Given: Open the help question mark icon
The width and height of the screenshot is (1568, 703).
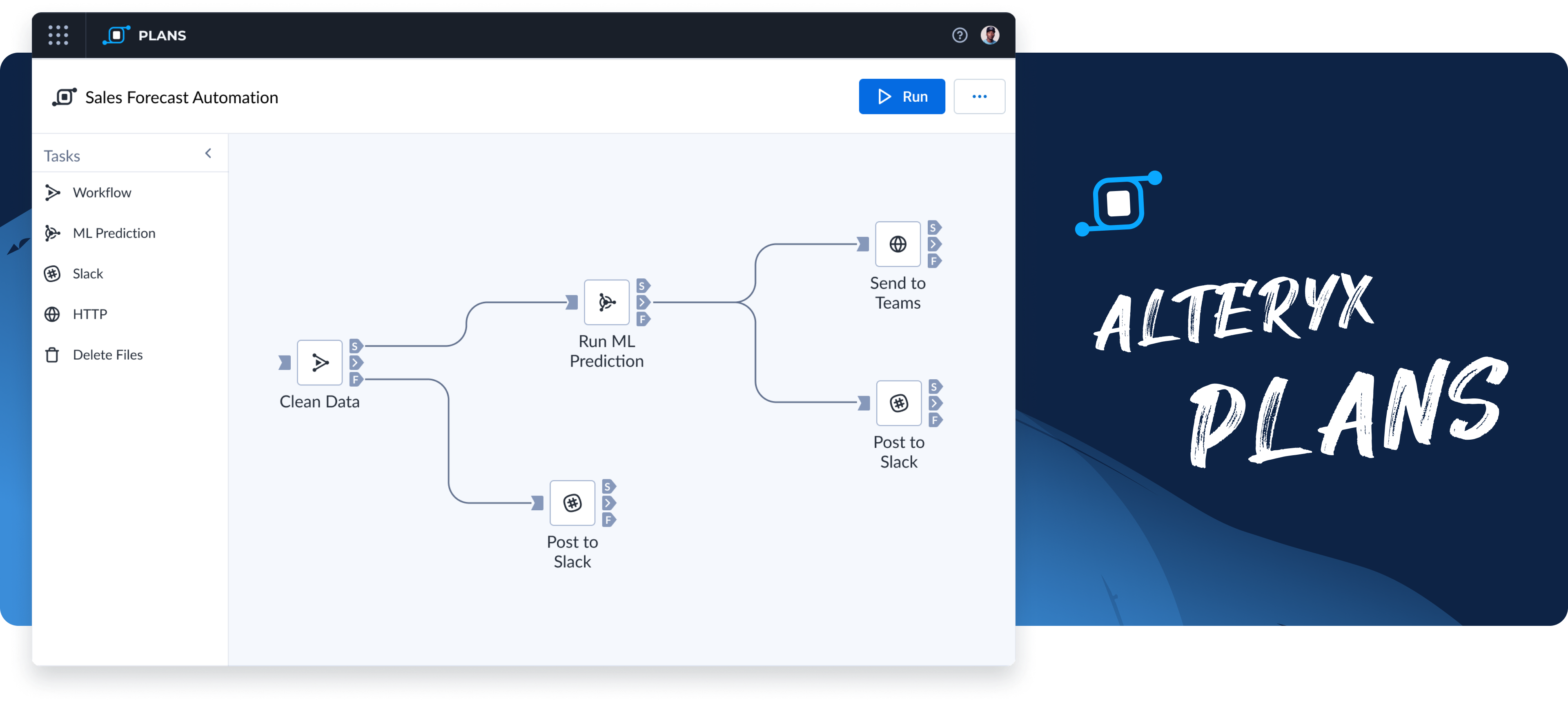Looking at the screenshot, I should pyautogui.click(x=959, y=35).
